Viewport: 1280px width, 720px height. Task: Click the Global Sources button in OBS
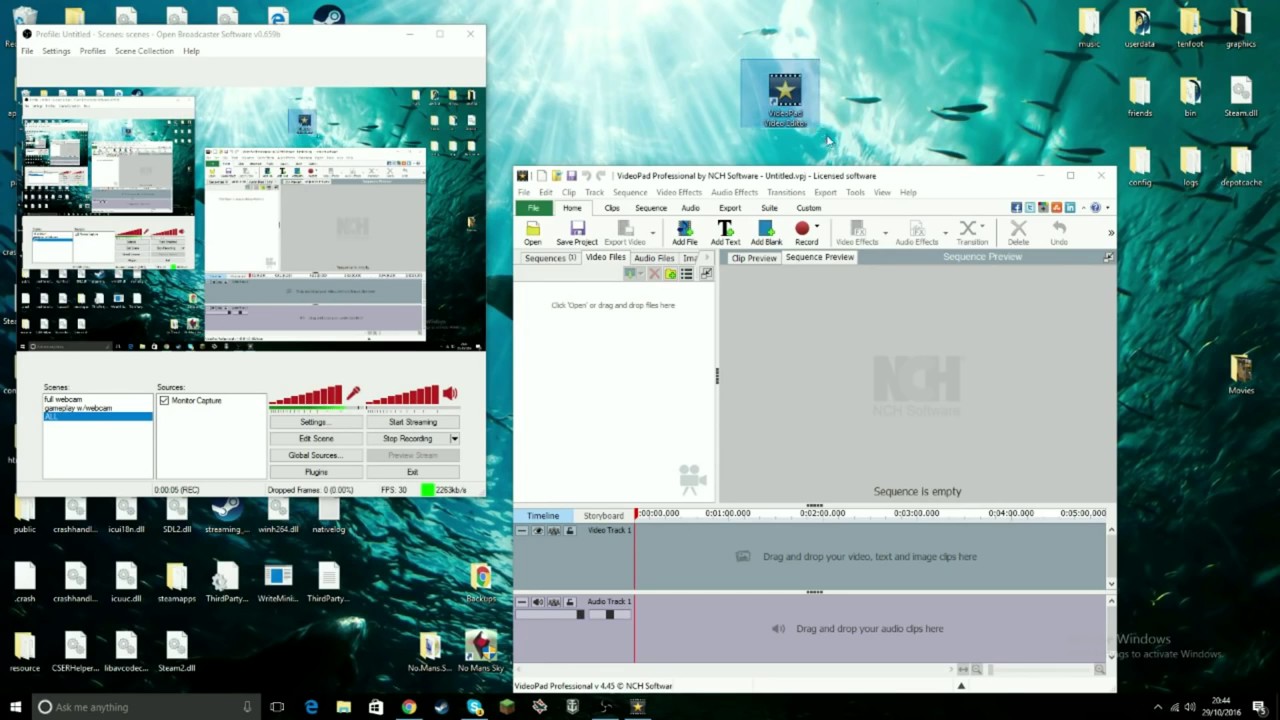click(x=316, y=455)
